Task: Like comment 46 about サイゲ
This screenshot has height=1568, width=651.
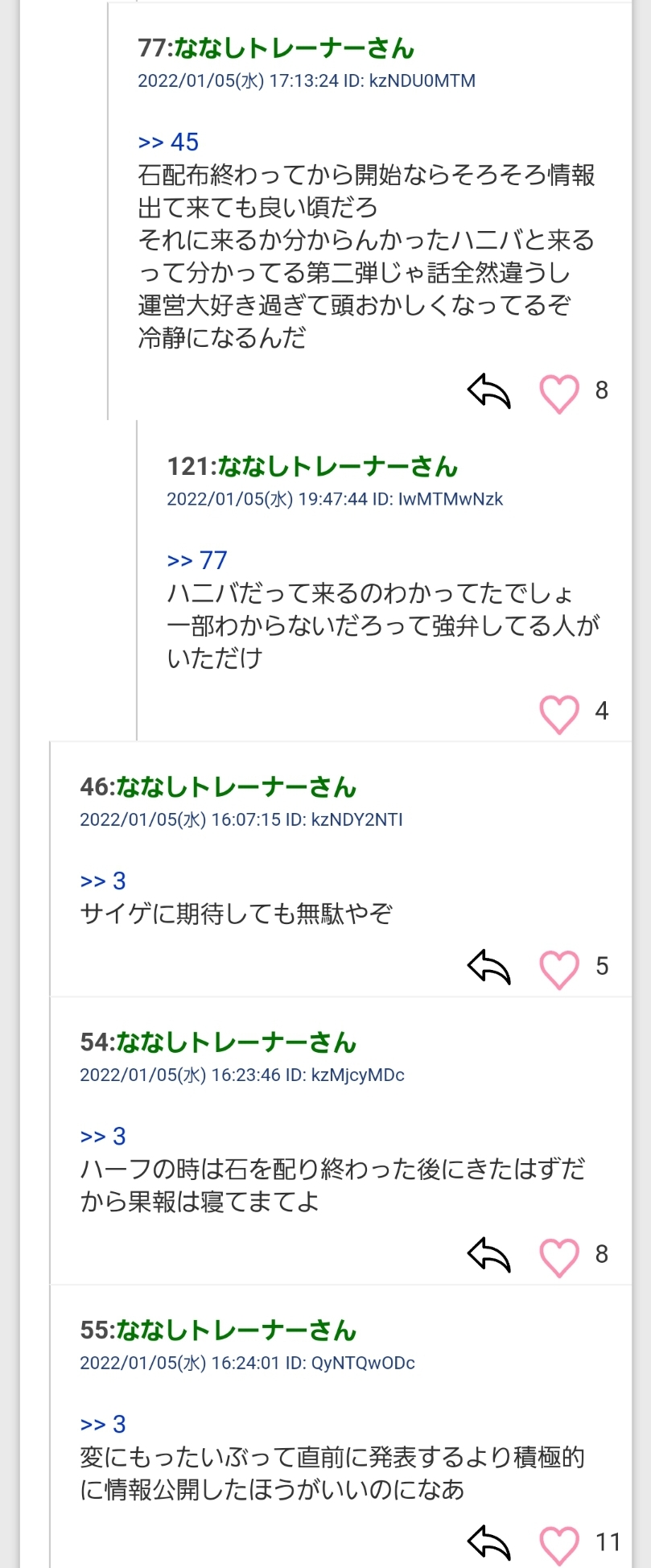Action: [558, 969]
